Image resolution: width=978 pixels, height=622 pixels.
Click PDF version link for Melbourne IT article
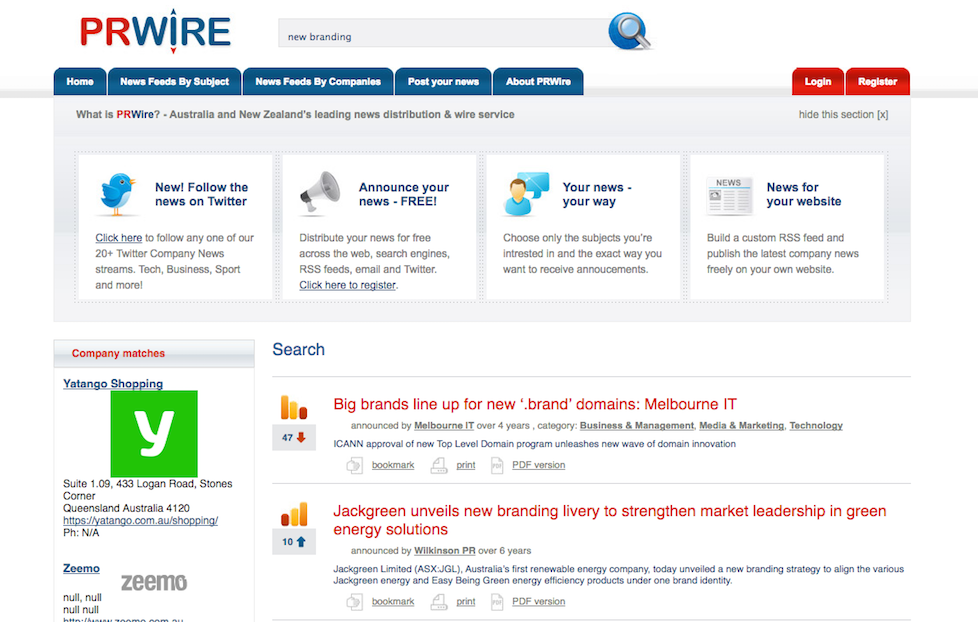pos(539,465)
